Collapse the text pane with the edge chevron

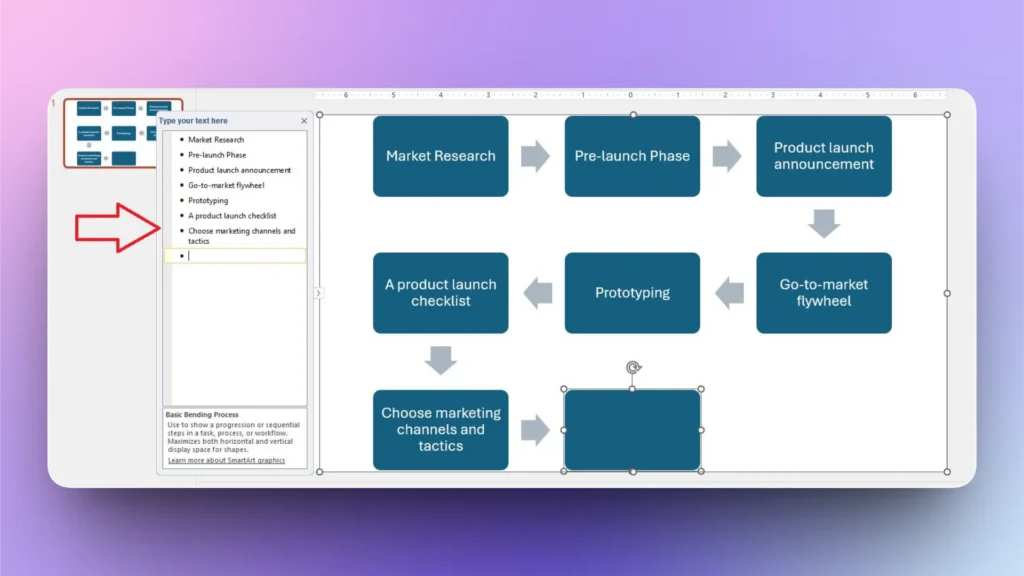tap(318, 293)
